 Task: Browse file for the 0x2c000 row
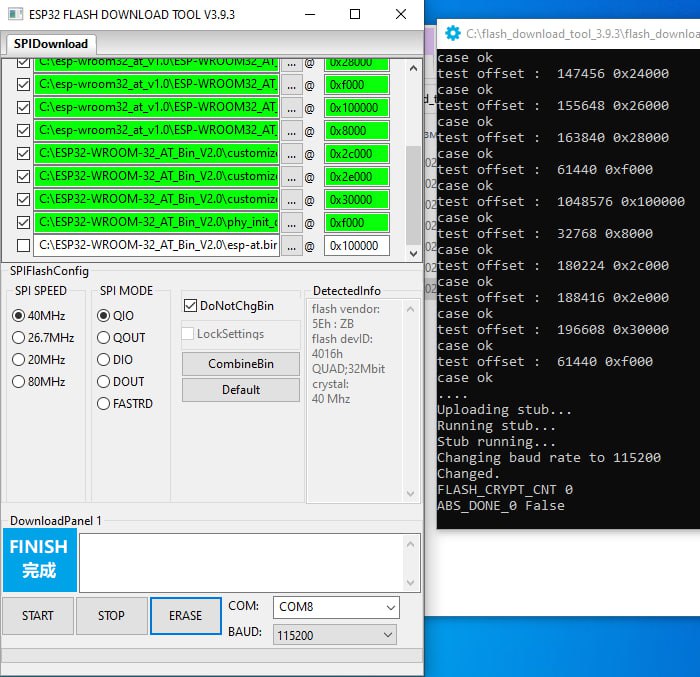tap(292, 154)
